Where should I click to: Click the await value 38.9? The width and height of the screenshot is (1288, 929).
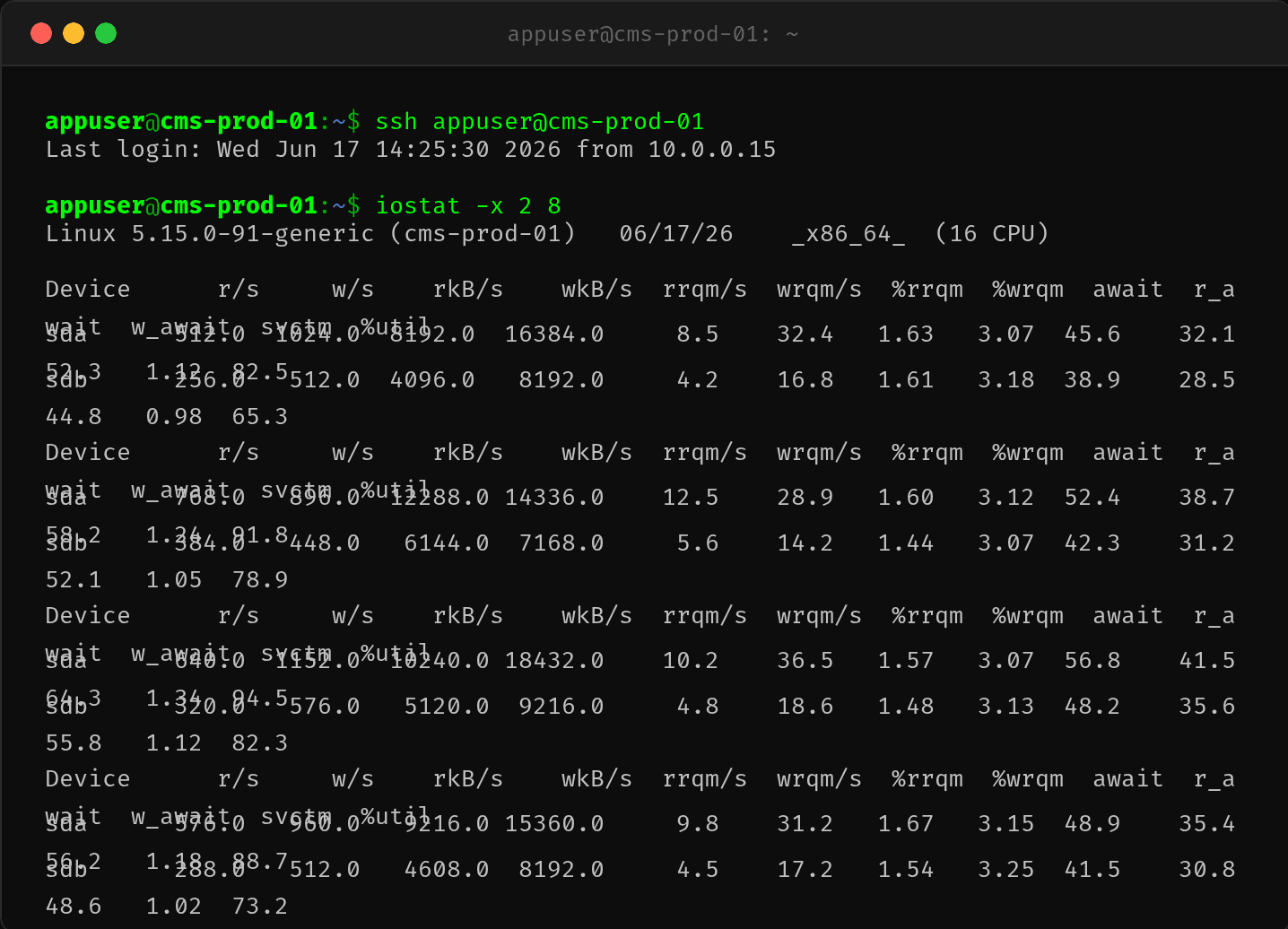(x=1092, y=379)
